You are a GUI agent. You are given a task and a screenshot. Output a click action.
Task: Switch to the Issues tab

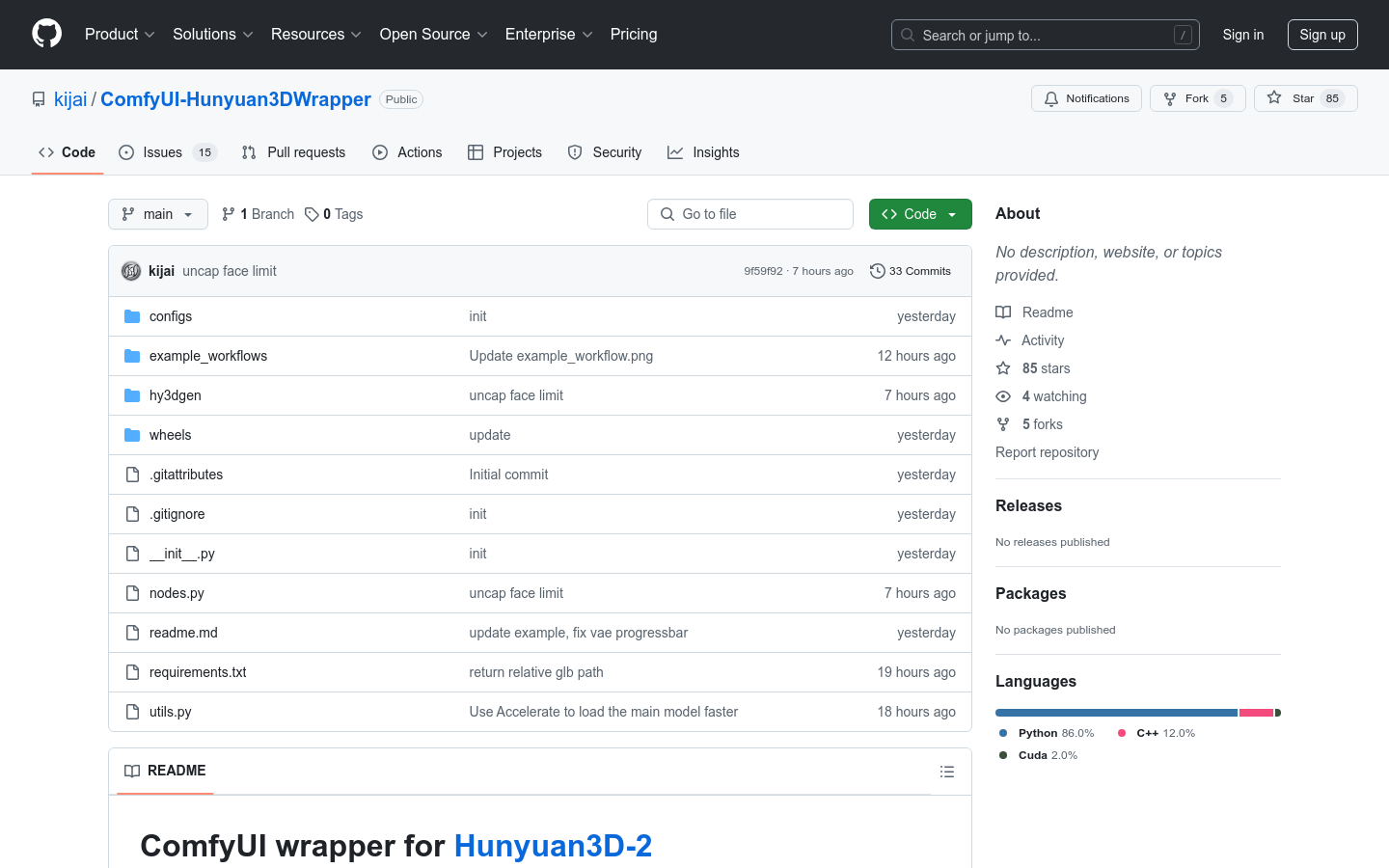(x=168, y=152)
